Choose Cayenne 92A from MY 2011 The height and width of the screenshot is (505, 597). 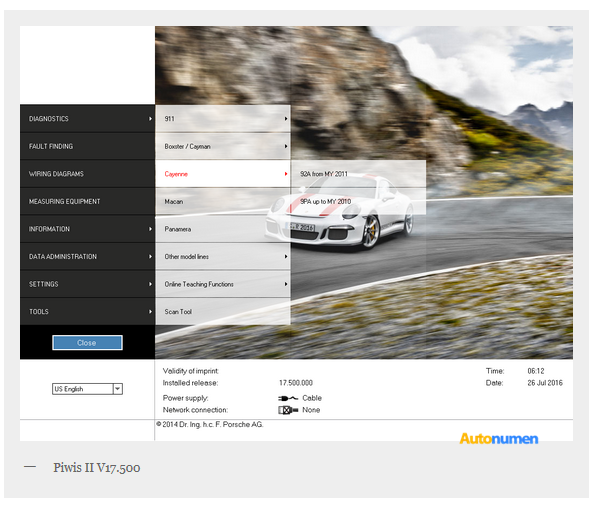[358, 174]
